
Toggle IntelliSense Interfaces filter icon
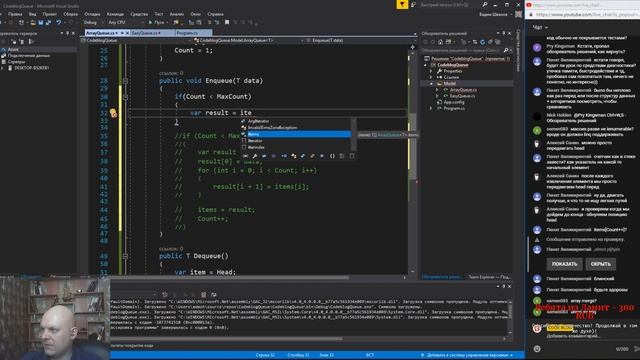284,156
